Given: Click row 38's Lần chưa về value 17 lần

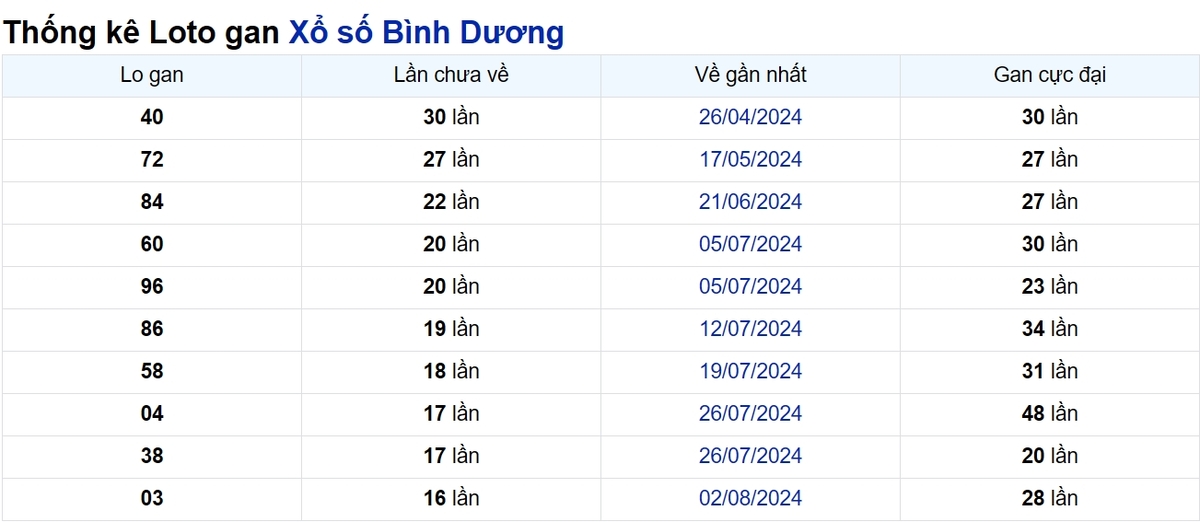Looking at the screenshot, I should 452,456.
